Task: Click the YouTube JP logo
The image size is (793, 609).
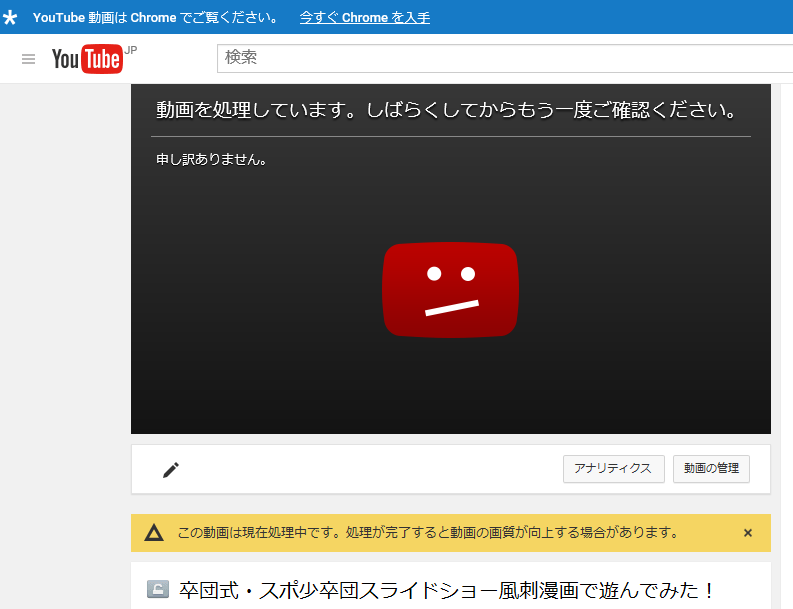Action: pos(94,59)
